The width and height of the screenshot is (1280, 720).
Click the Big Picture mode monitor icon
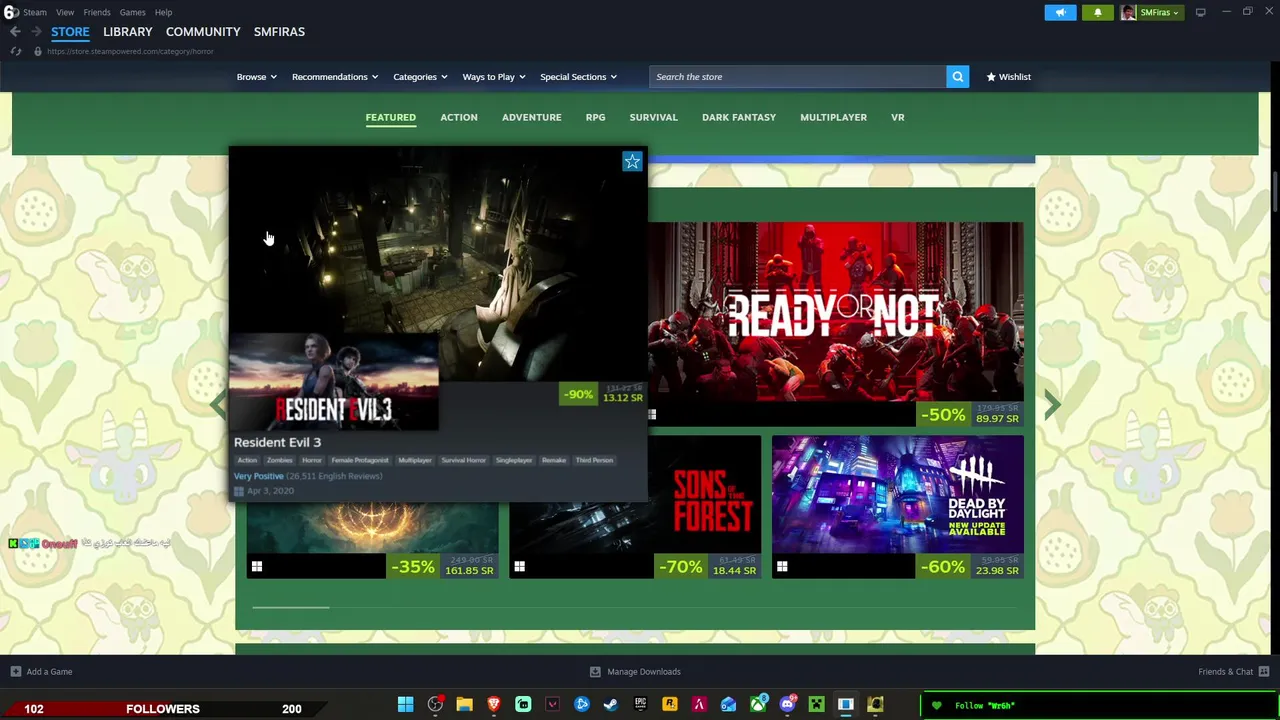[1200, 12]
